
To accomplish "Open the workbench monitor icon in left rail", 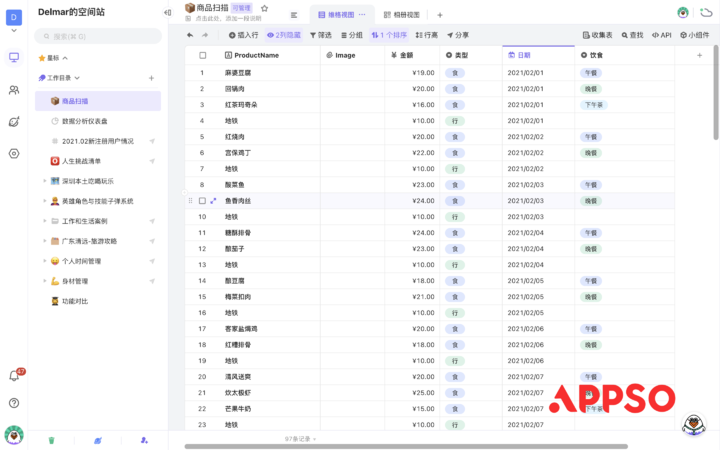I will click(x=14, y=57).
